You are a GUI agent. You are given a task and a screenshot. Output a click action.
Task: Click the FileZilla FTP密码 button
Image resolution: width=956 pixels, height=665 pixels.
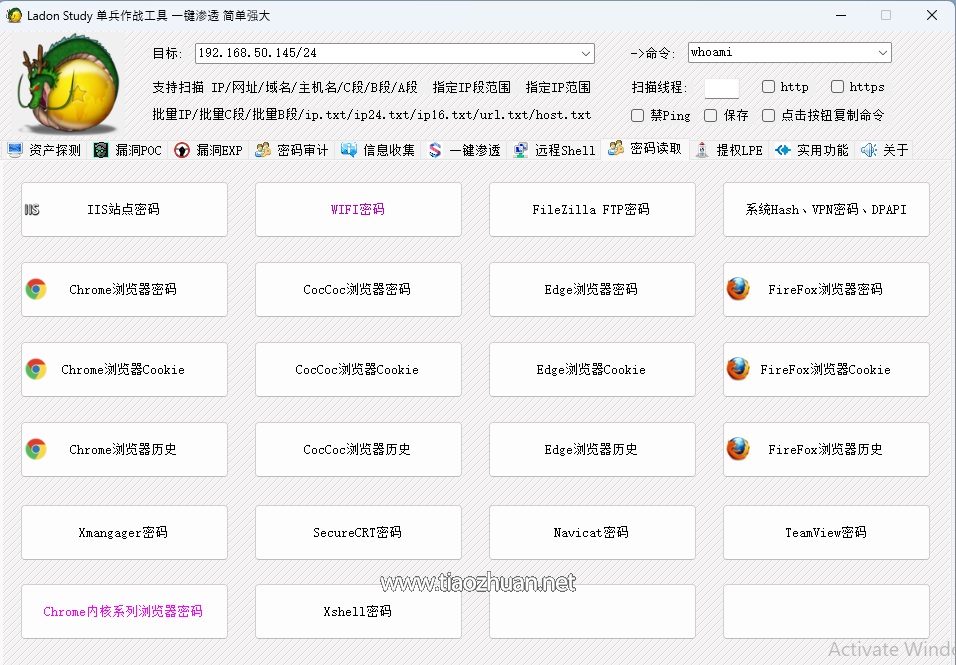point(592,210)
